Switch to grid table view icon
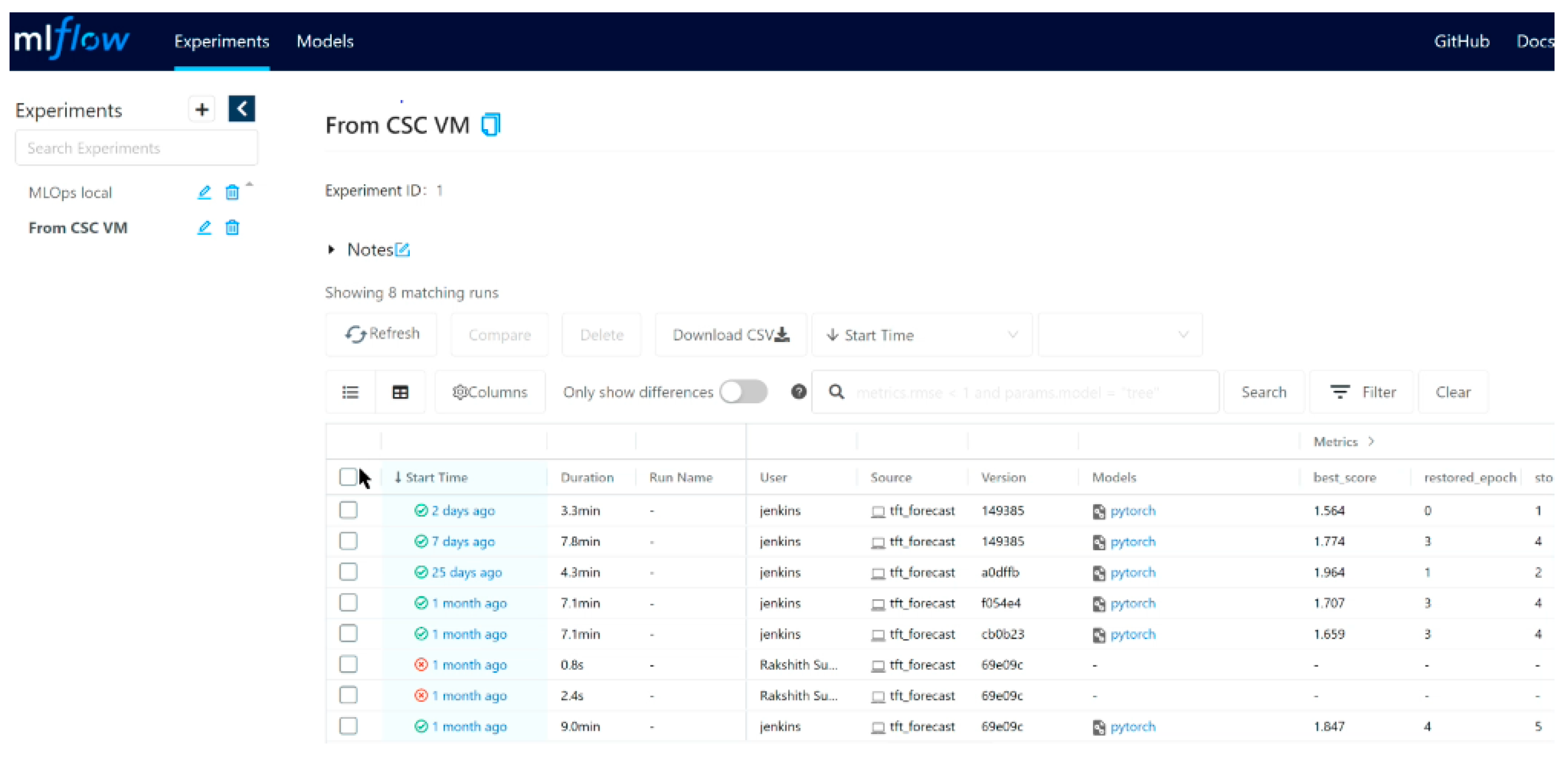This screenshot has width=1568, height=757. coord(400,392)
